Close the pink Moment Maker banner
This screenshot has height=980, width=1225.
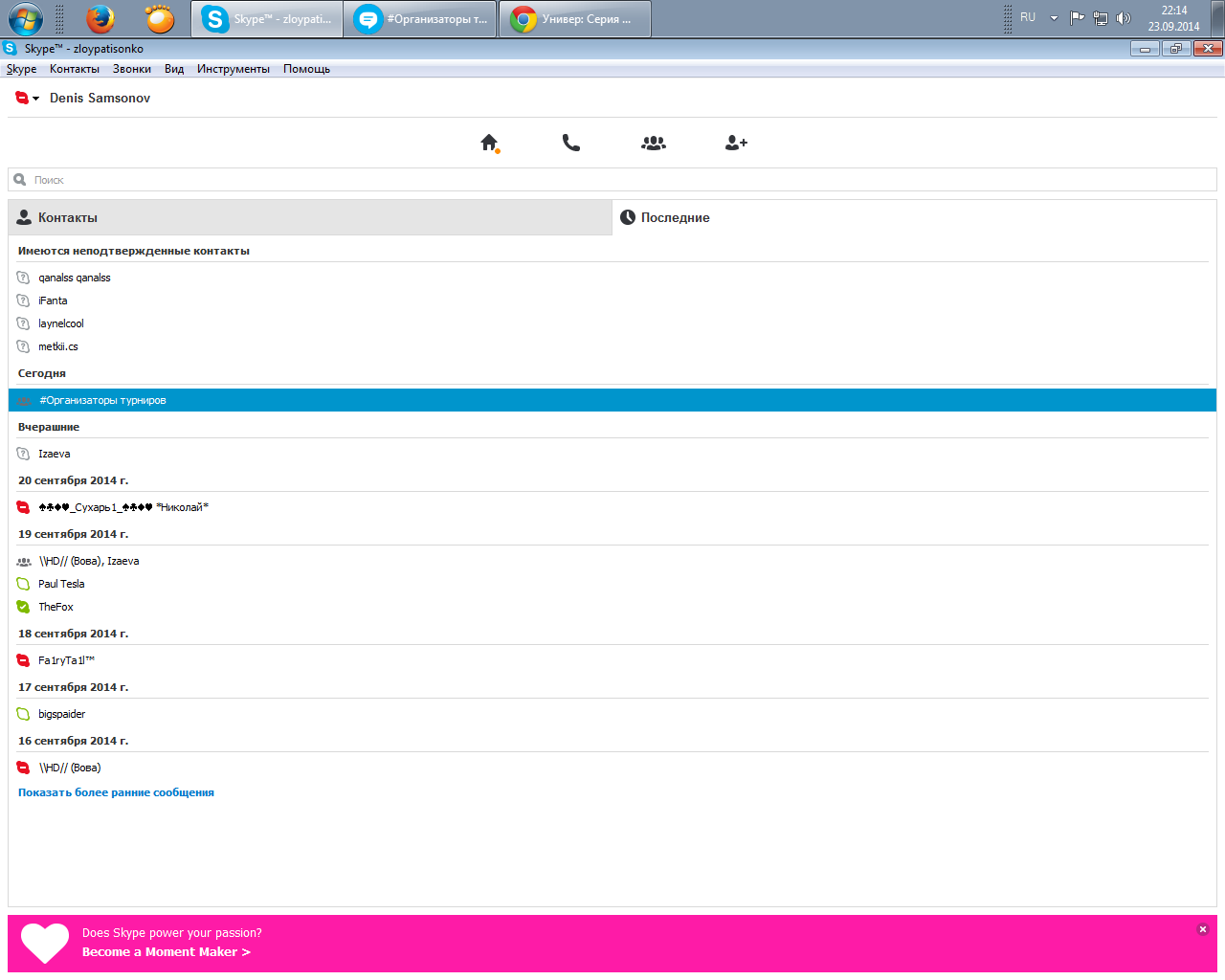tap(1203, 929)
